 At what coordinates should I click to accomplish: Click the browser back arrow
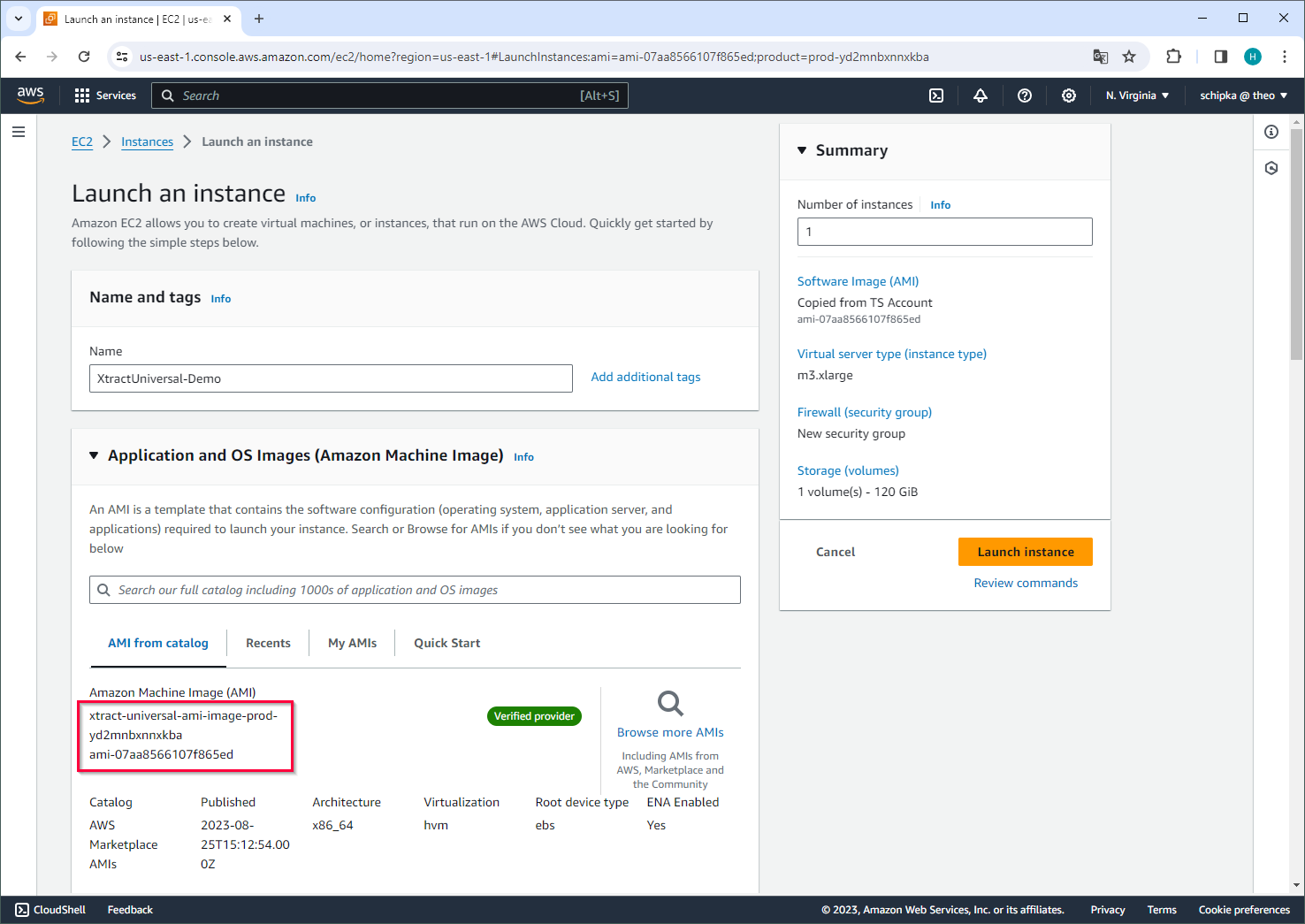coord(20,57)
